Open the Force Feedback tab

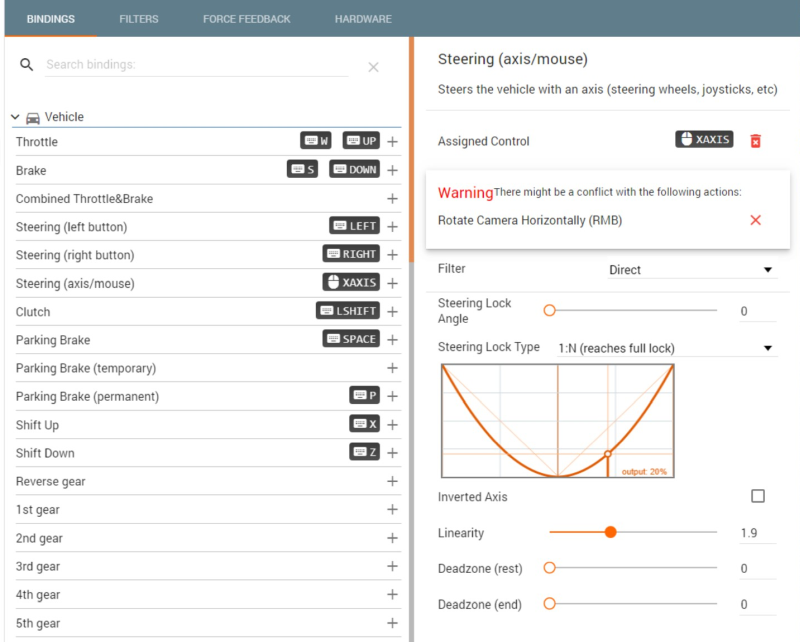tap(246, 19)
